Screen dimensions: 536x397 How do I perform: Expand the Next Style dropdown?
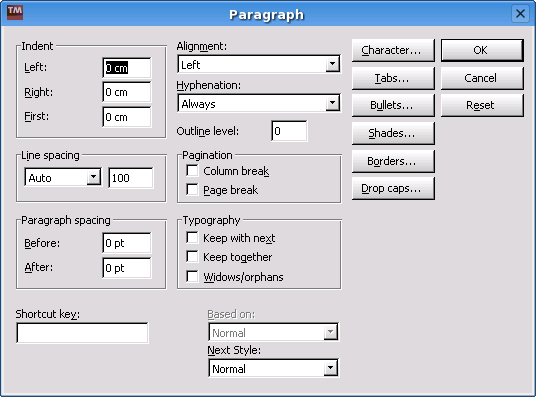click(273, 368)
